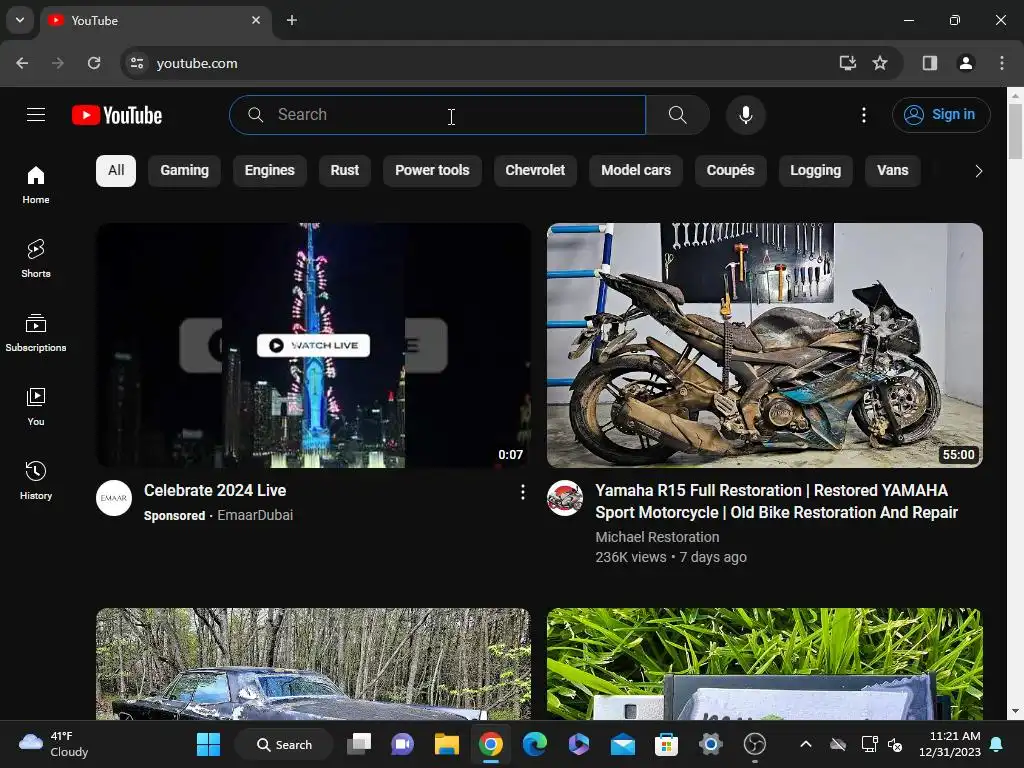The image size is (1024, 768).
Task: Select the Engines filter chip
Action: point(270,171)
